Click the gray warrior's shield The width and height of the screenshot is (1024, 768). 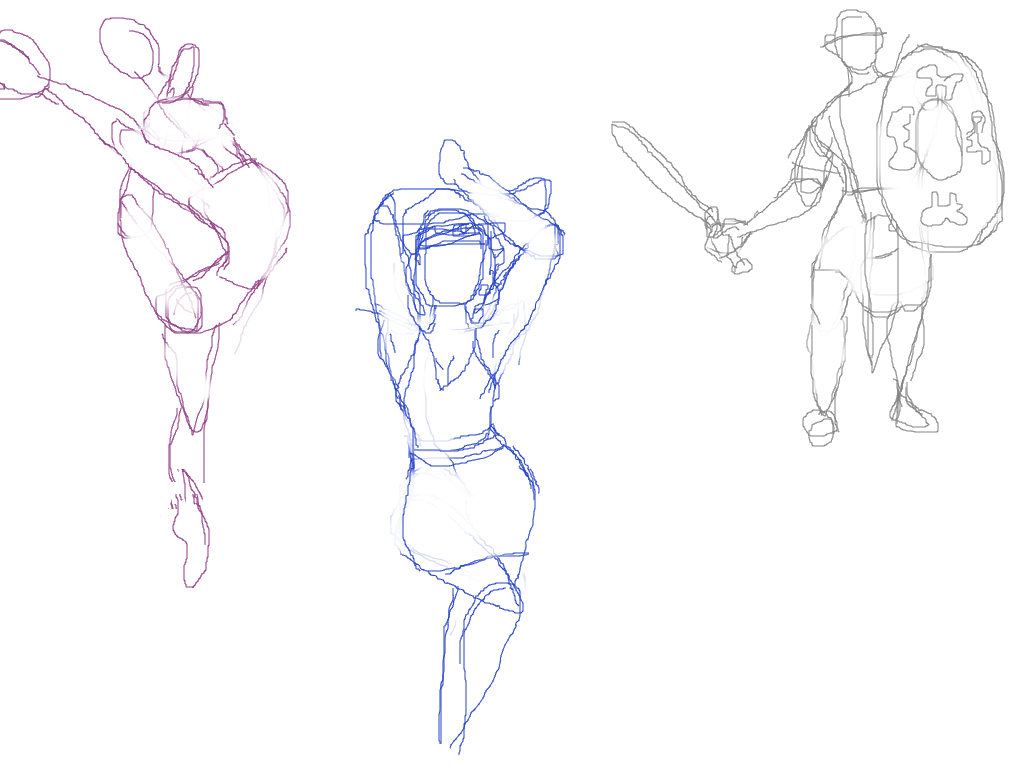point(940,148)
